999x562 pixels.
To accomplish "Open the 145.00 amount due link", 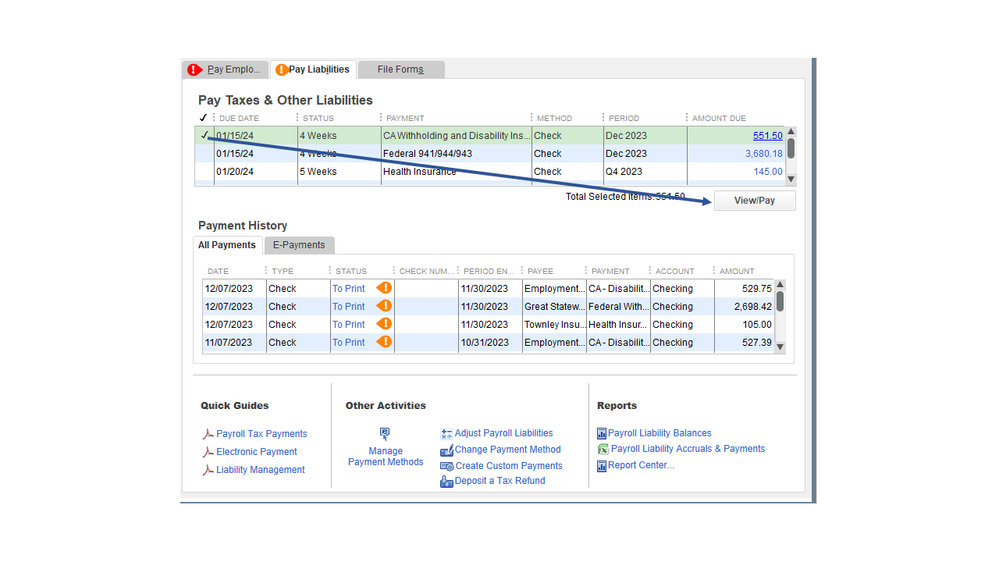I will click(768, 171).
